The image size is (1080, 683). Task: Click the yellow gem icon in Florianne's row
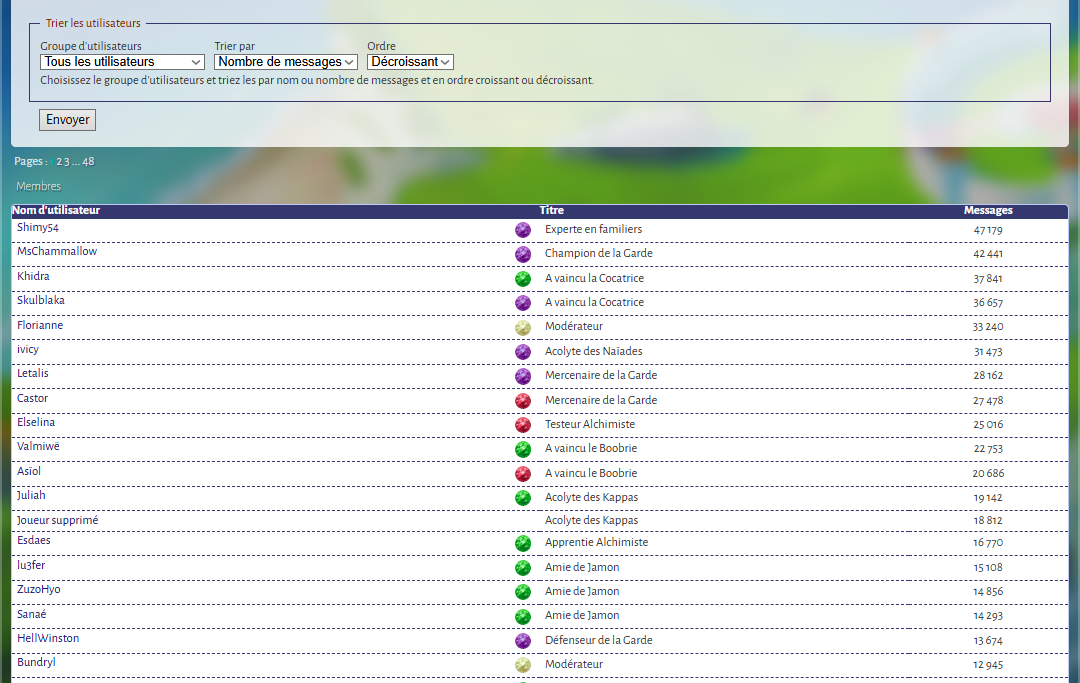523,328
